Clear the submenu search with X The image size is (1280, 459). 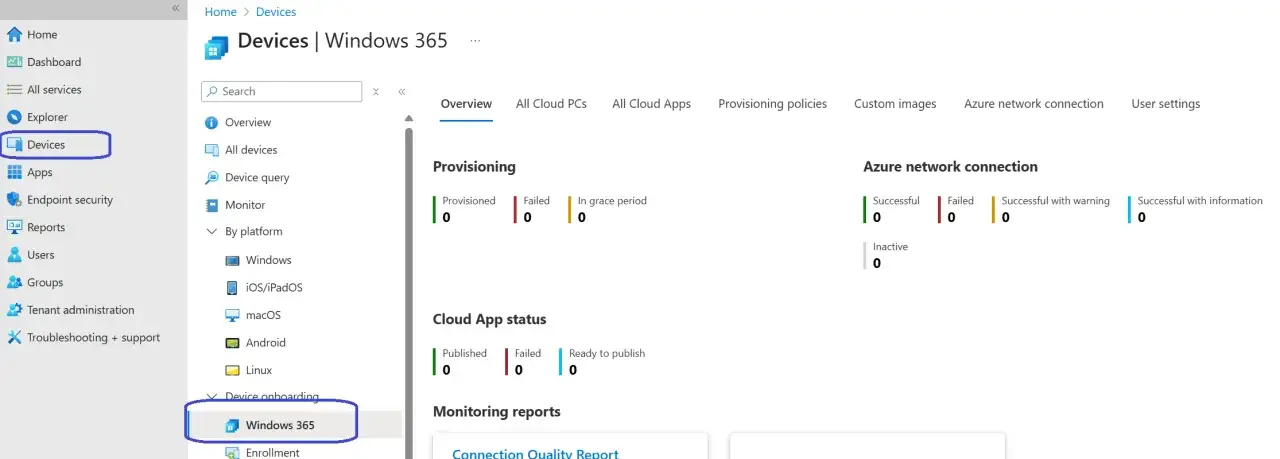[x=376, y=91]
